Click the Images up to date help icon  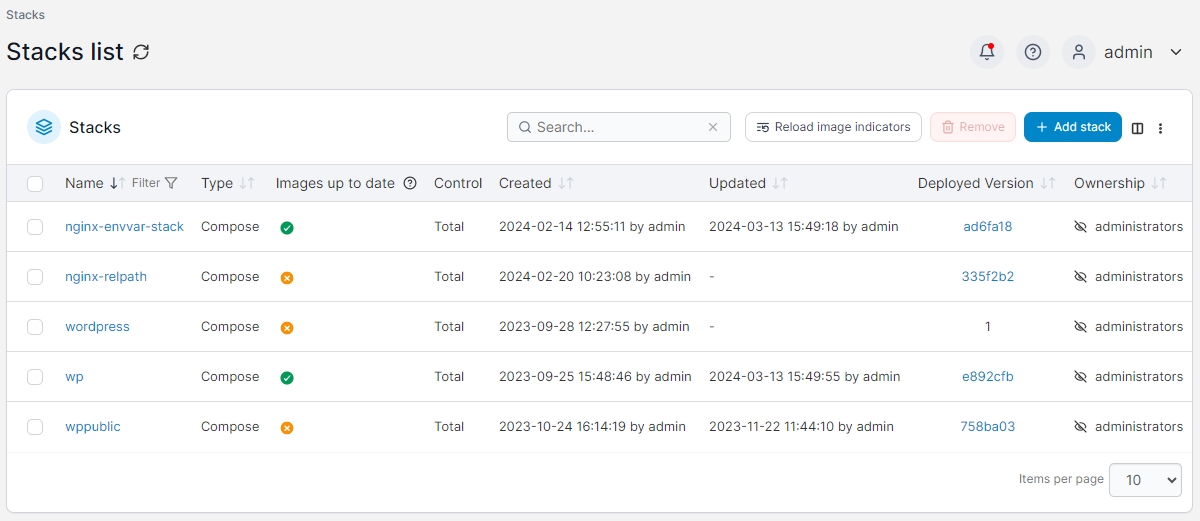[409, 183]
